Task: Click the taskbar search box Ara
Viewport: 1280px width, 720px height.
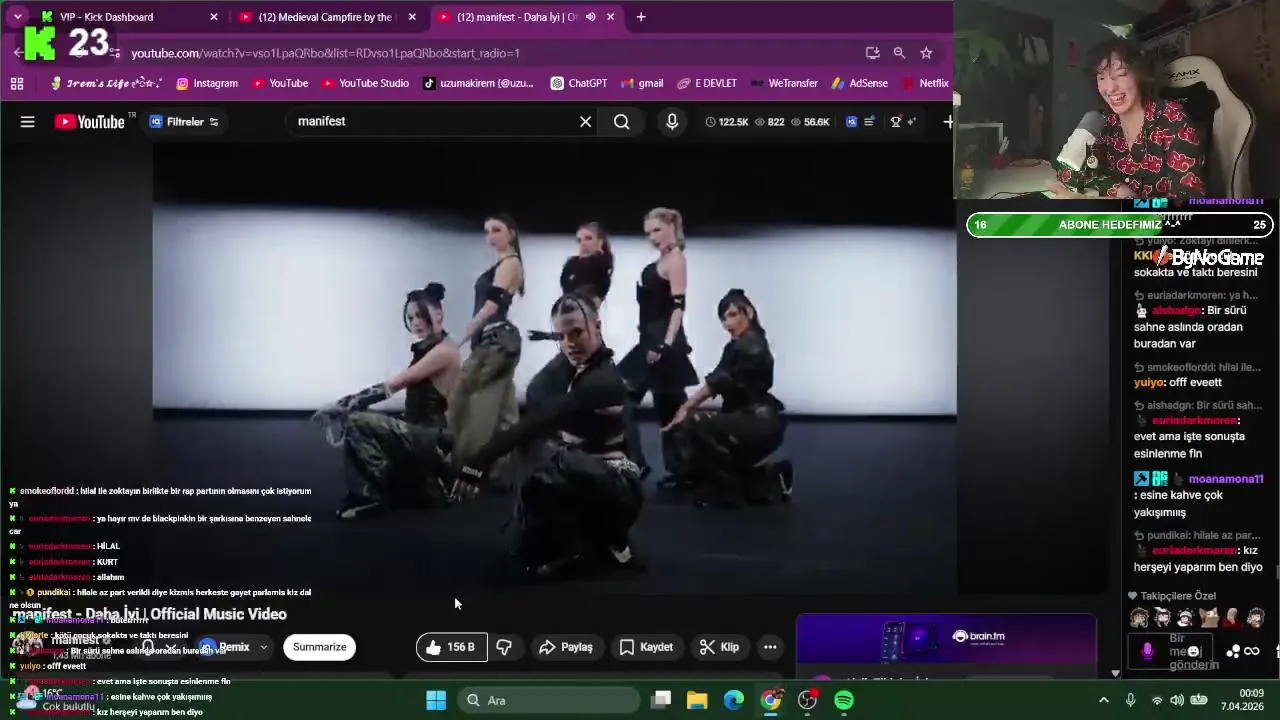Action: tap(549, 701)
